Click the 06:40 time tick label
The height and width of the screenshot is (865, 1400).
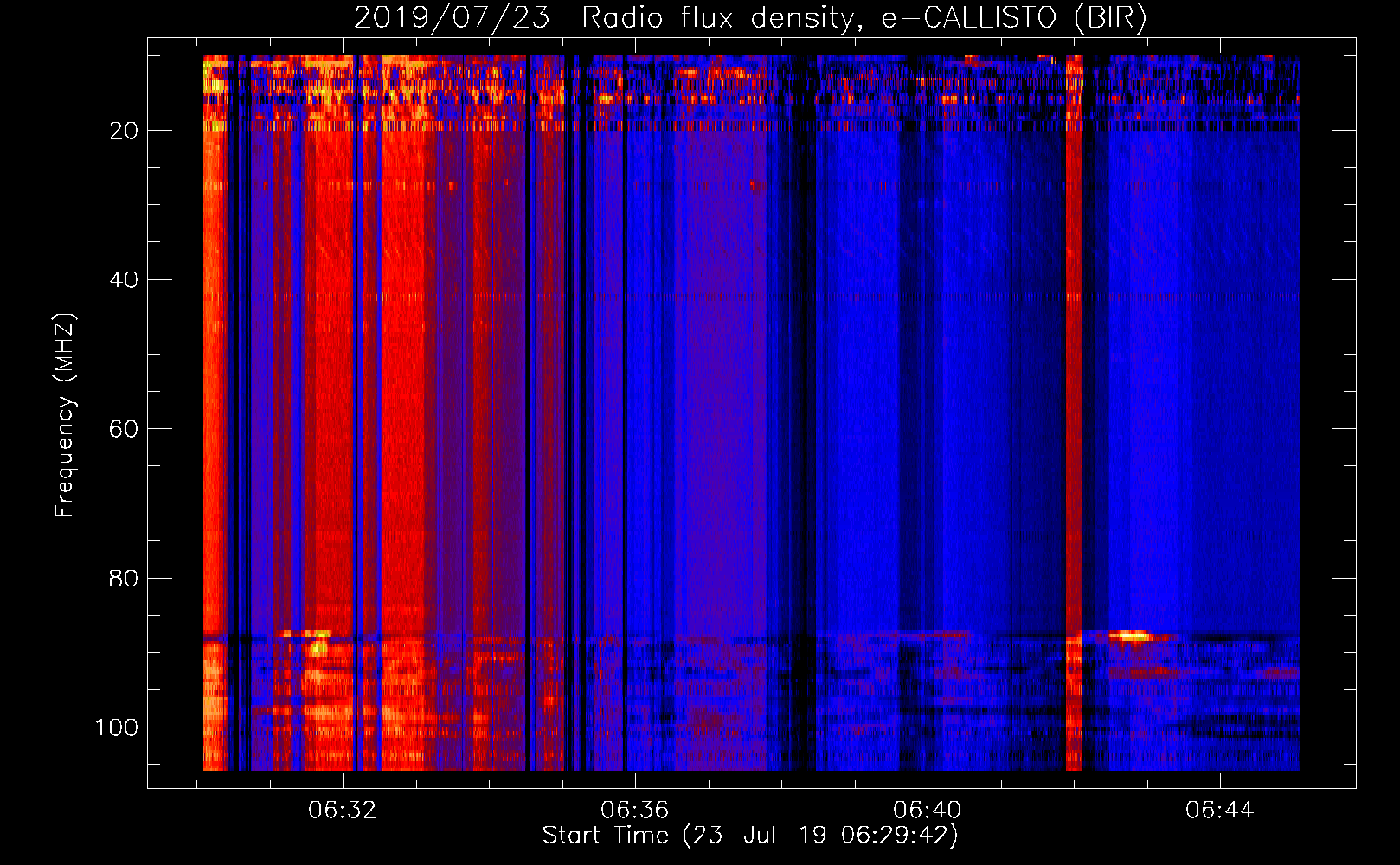click(928, 811)
